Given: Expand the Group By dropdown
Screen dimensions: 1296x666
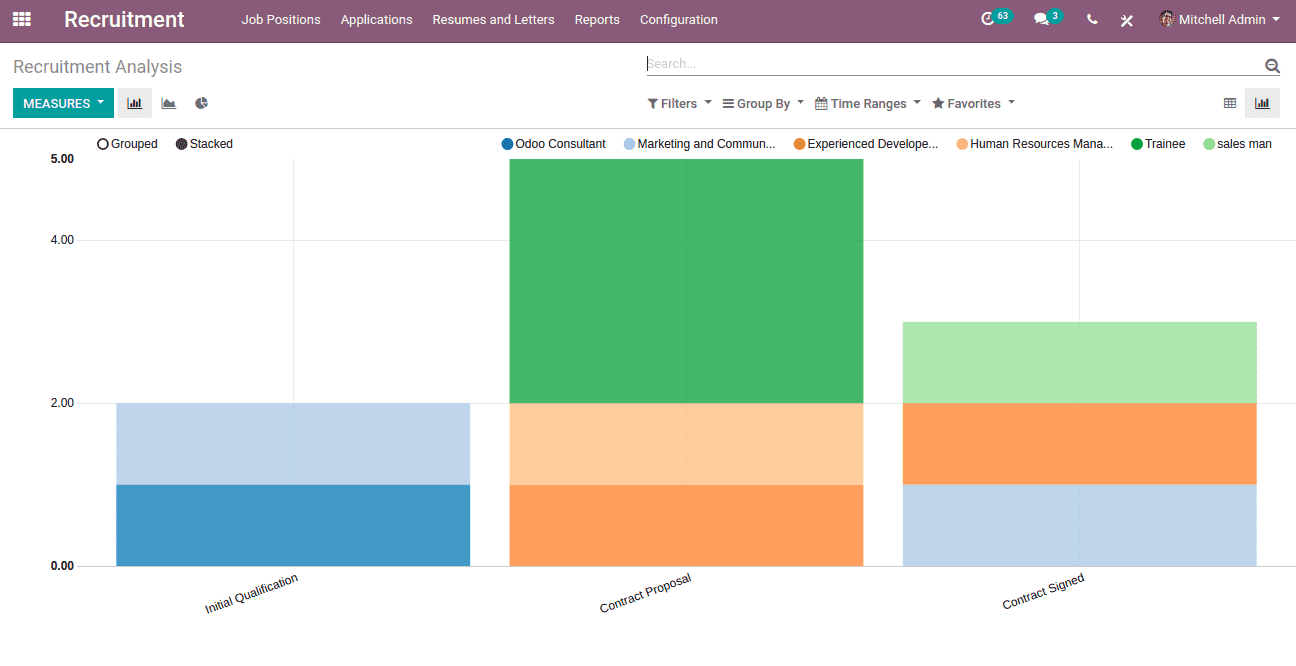Looking at the screenshot, I should (x=763, y=104).
